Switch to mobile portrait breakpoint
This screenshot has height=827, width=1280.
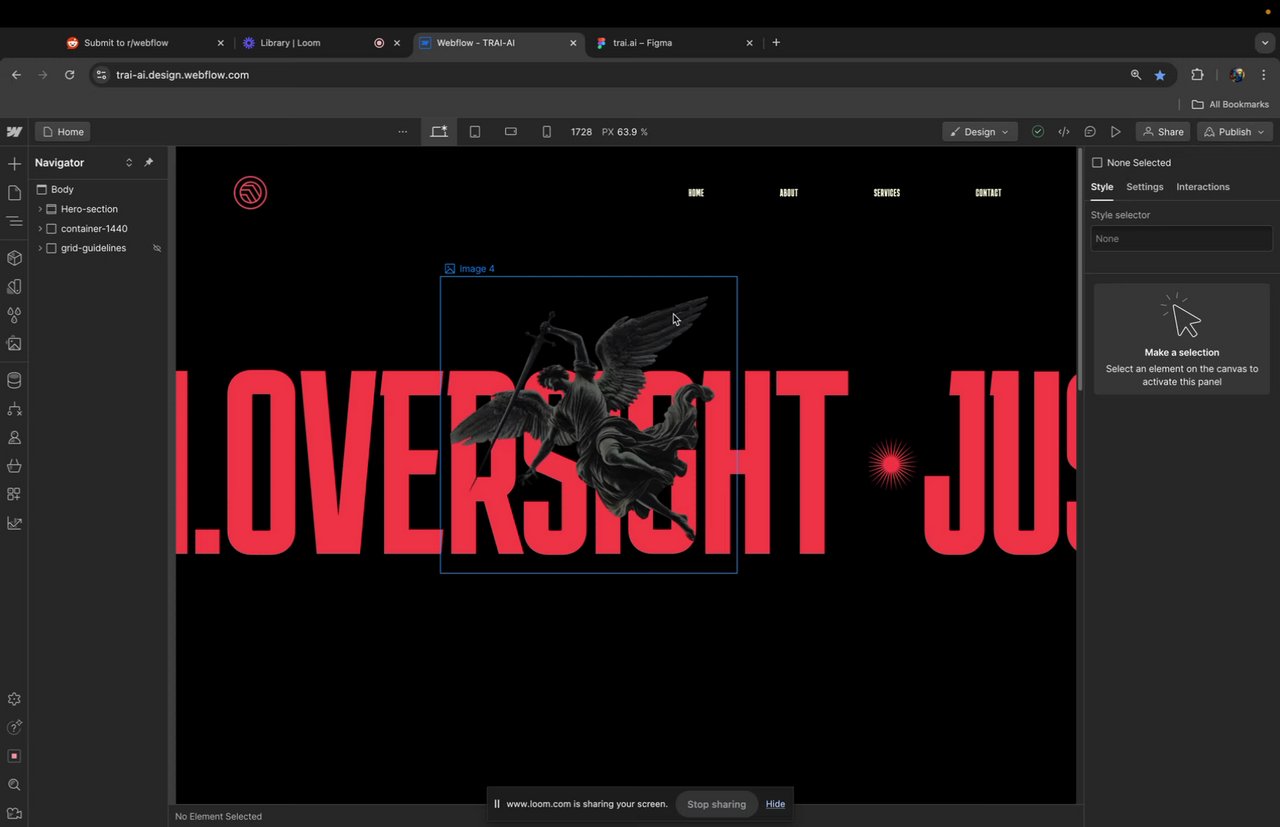[x=546, y=132]
